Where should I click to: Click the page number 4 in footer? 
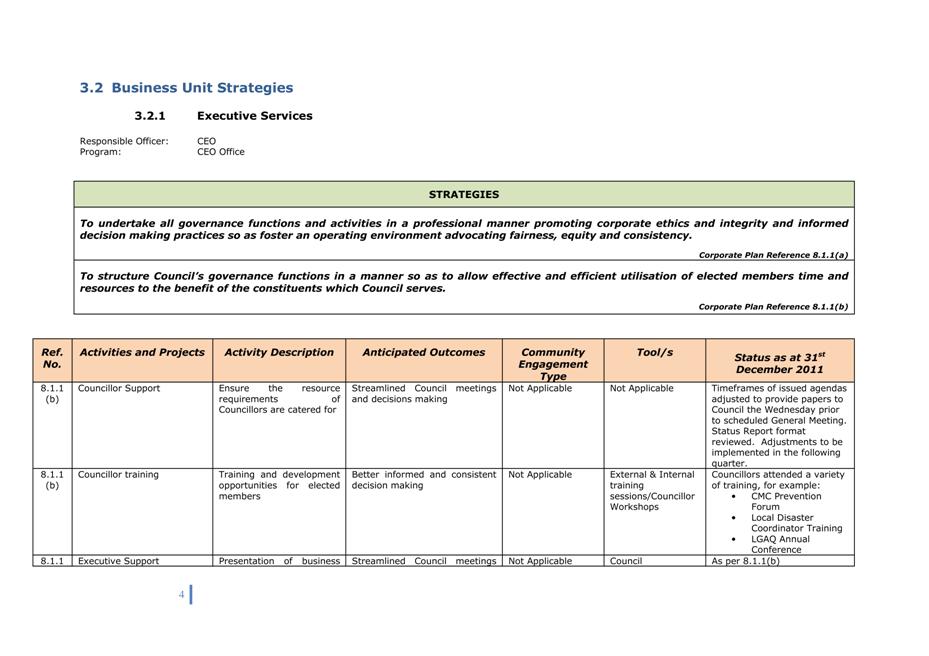pyautogui.click(x=182, y=595)
